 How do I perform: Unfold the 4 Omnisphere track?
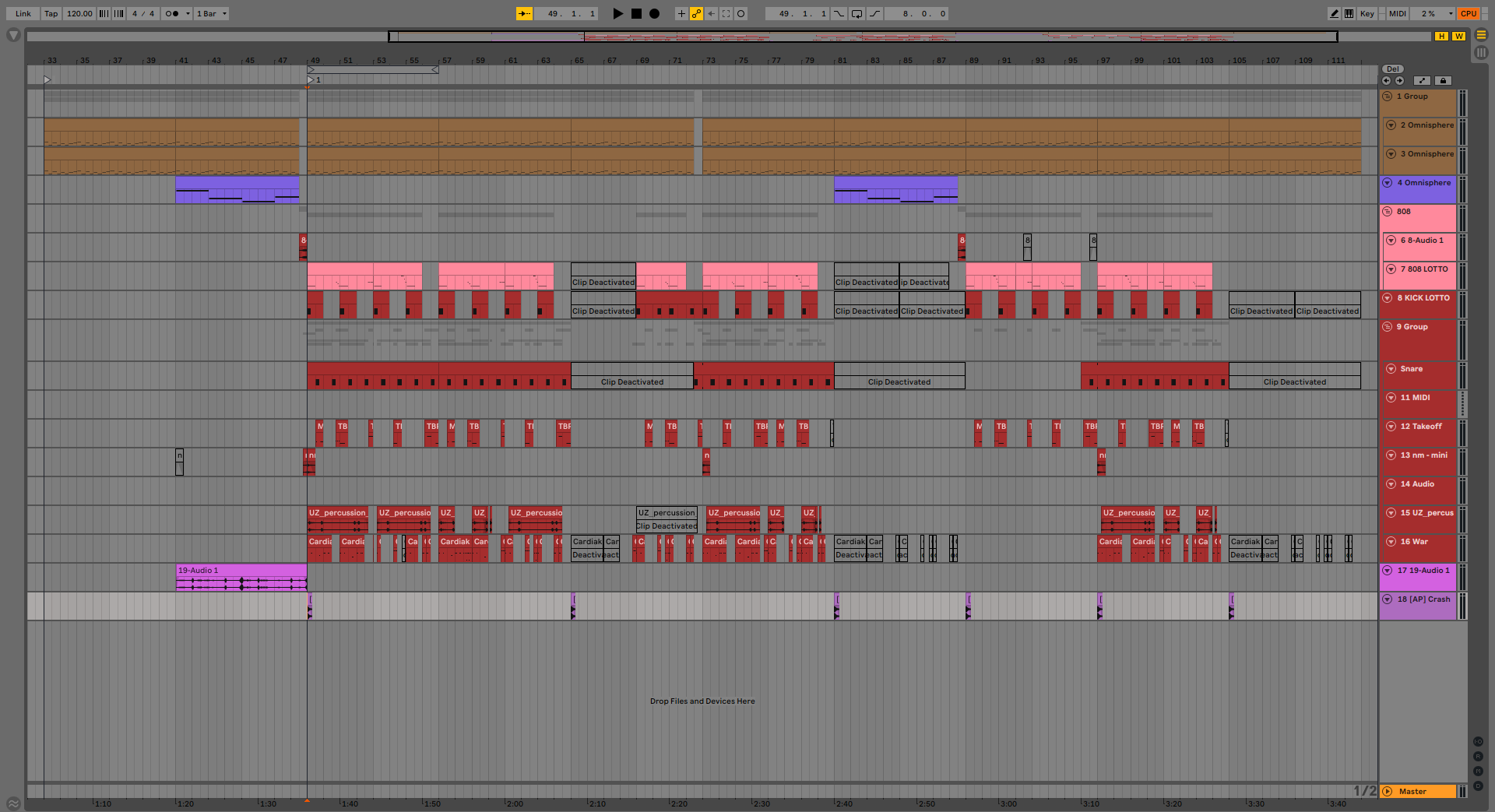pos(1388,183)
